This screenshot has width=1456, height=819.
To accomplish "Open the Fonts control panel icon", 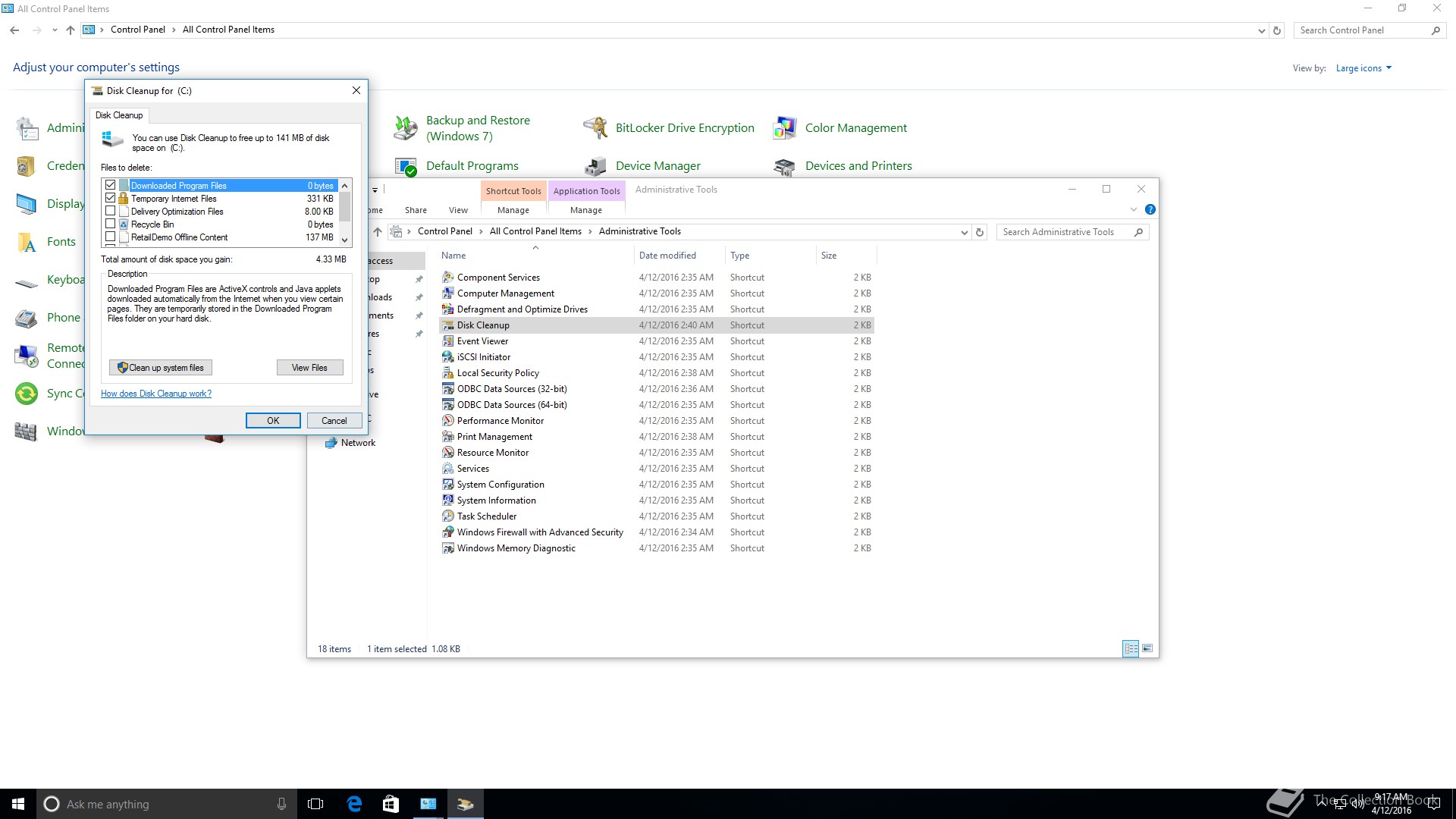I will (27, 242).
